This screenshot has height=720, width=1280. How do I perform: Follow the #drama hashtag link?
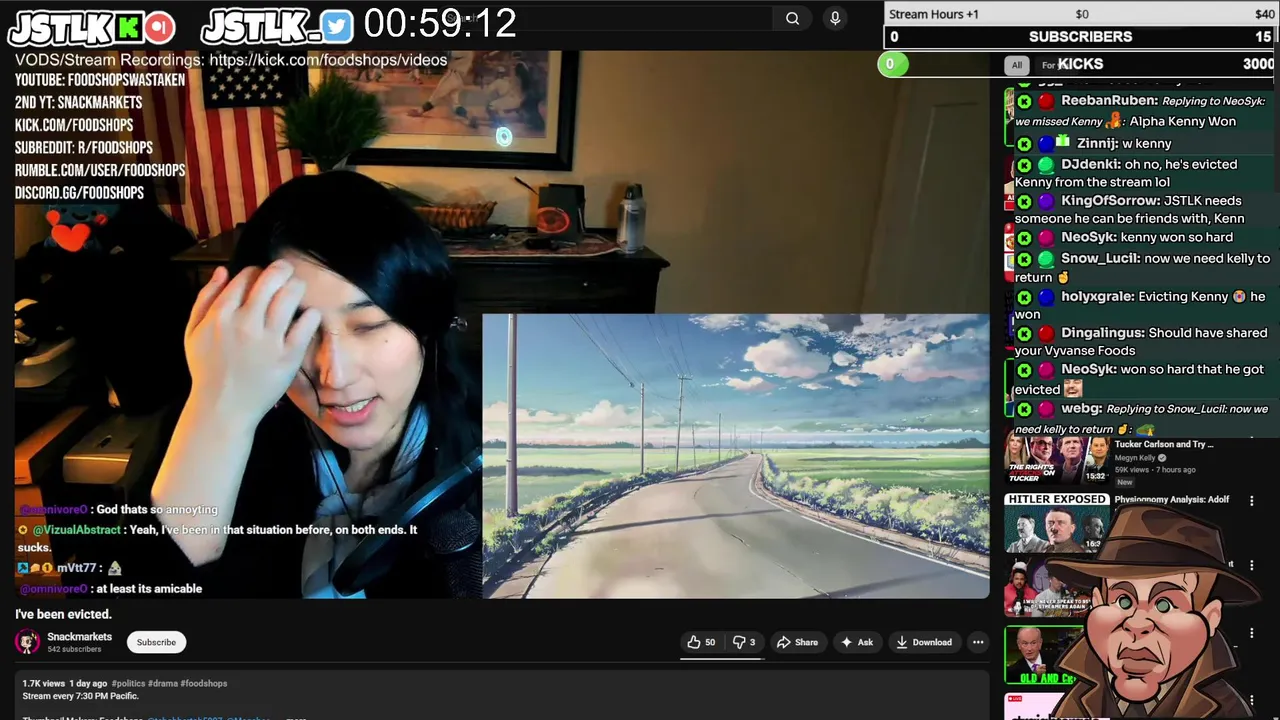(x=162, y=683)
